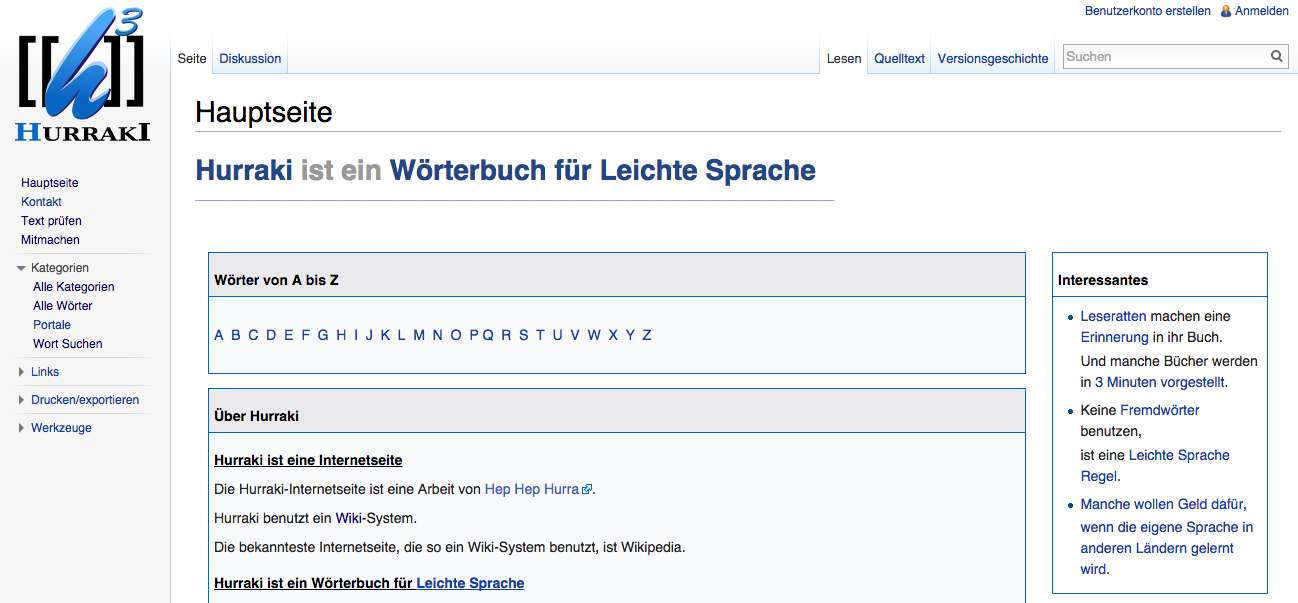Open Leseratten in the Interessantes box
Screen dimensions: 1298x603
(1113, 316)
